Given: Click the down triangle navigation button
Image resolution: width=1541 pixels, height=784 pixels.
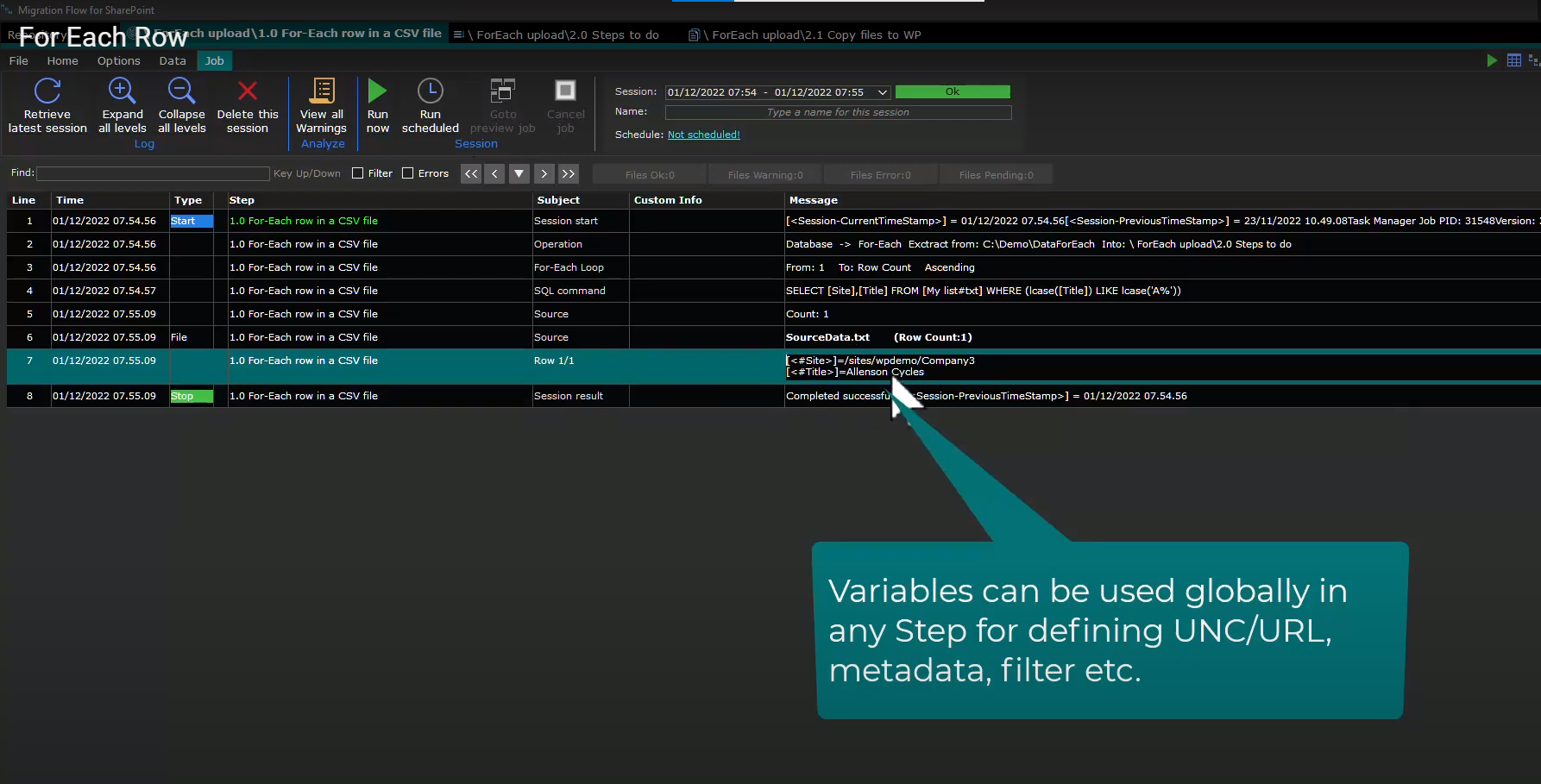Looking at the screenshot, I should click(x=519, y=173).
